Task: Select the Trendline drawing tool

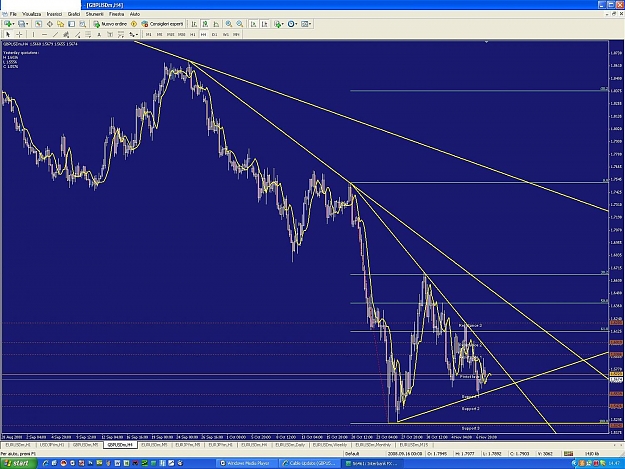Action: point(55,35)
